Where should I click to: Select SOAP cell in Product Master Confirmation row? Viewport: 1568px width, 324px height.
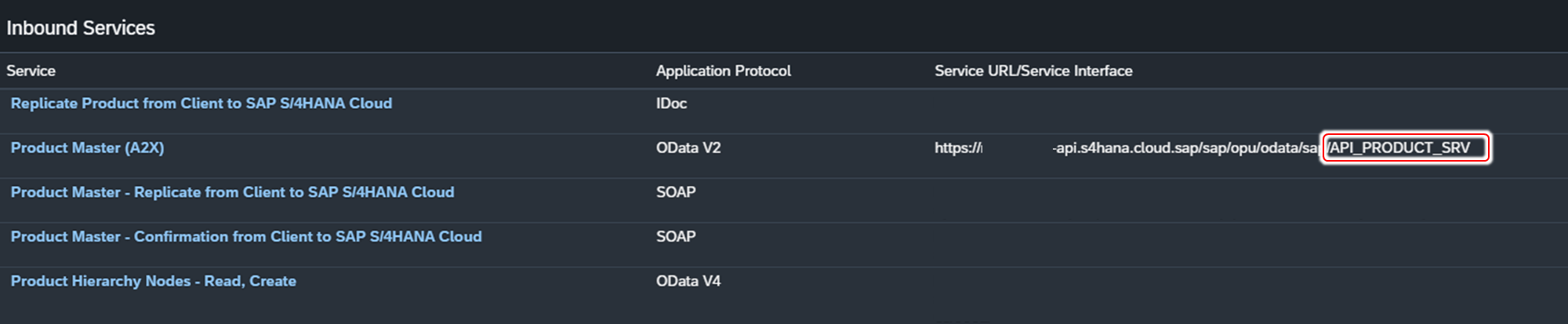[x=675, y=237]
